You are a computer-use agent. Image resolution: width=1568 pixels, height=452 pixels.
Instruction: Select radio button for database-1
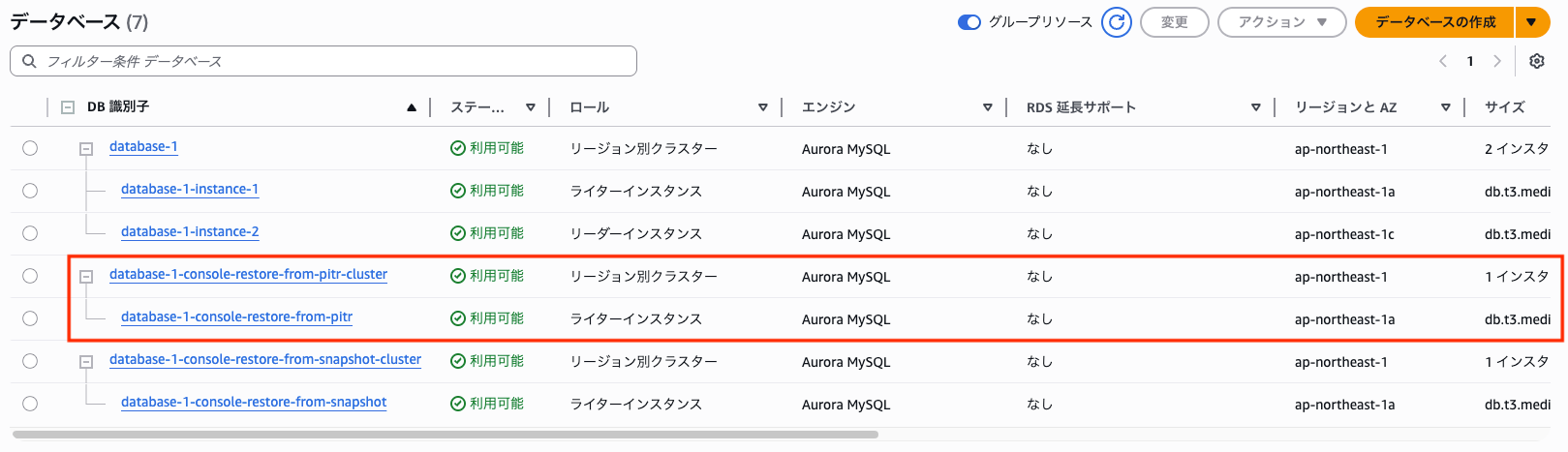pos(30,148)
